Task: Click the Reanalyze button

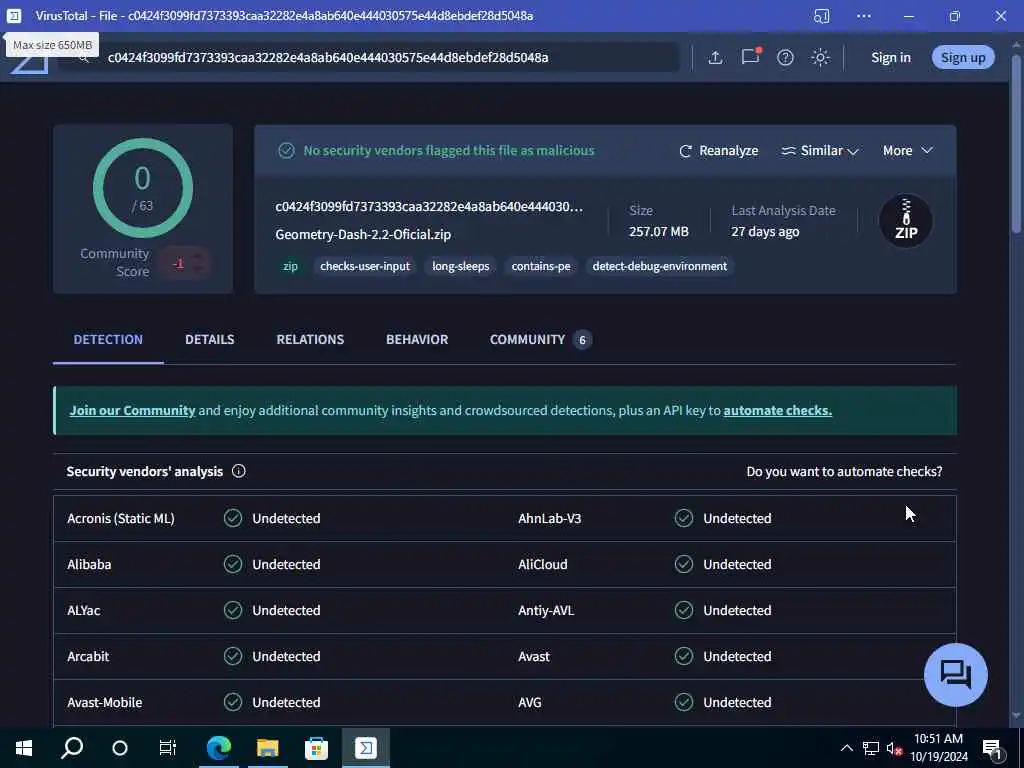Action: click(719, 151)
